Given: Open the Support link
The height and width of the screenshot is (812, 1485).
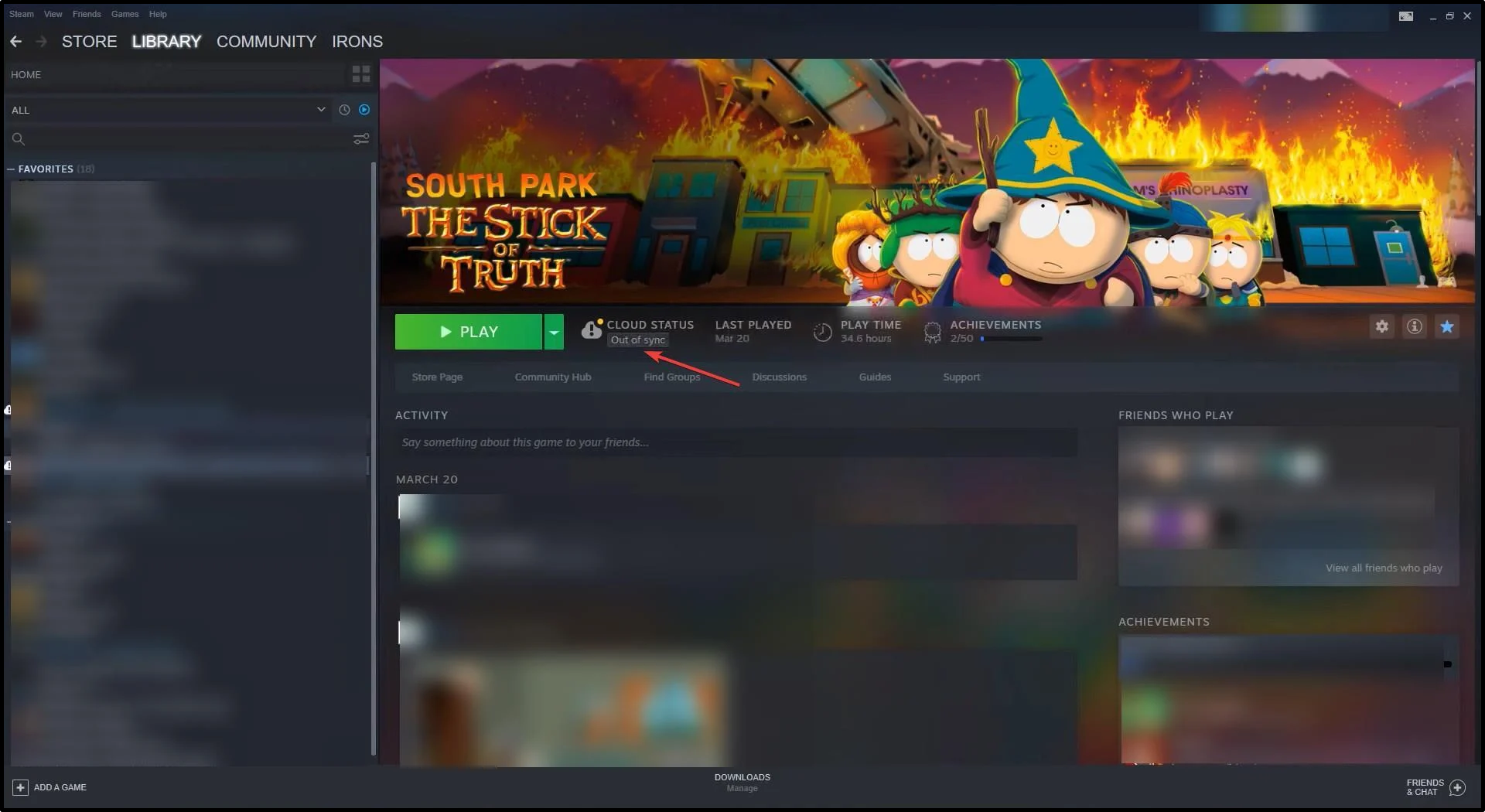Looking at the screenshot, I should tap(961, 377).
